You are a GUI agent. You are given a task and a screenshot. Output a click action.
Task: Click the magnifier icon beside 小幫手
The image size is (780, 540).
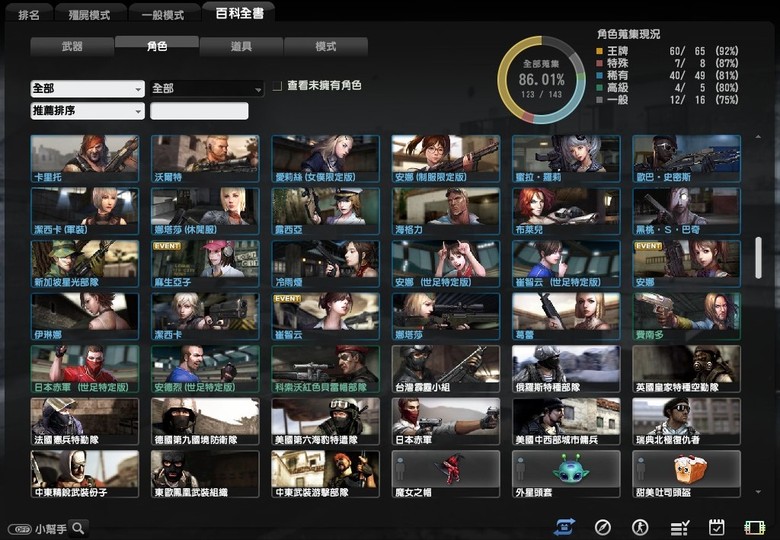(x=77, y=528)
